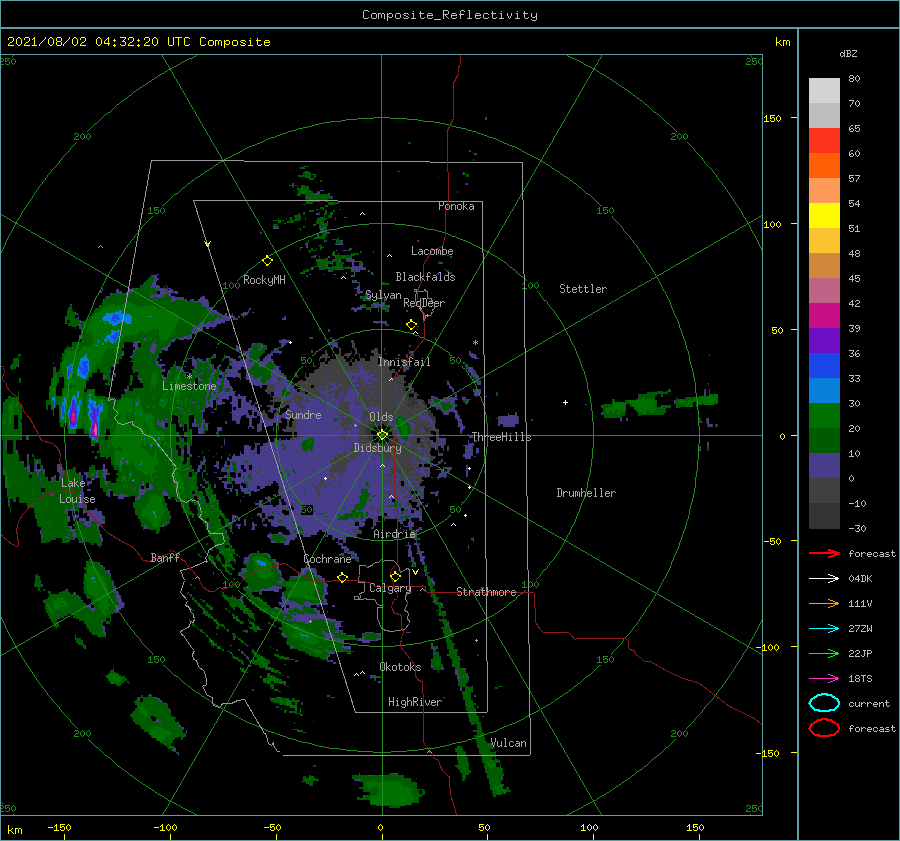This screenshot has width=900, height=841.
Task: Click the Limestone label on map
Action: 189,386
